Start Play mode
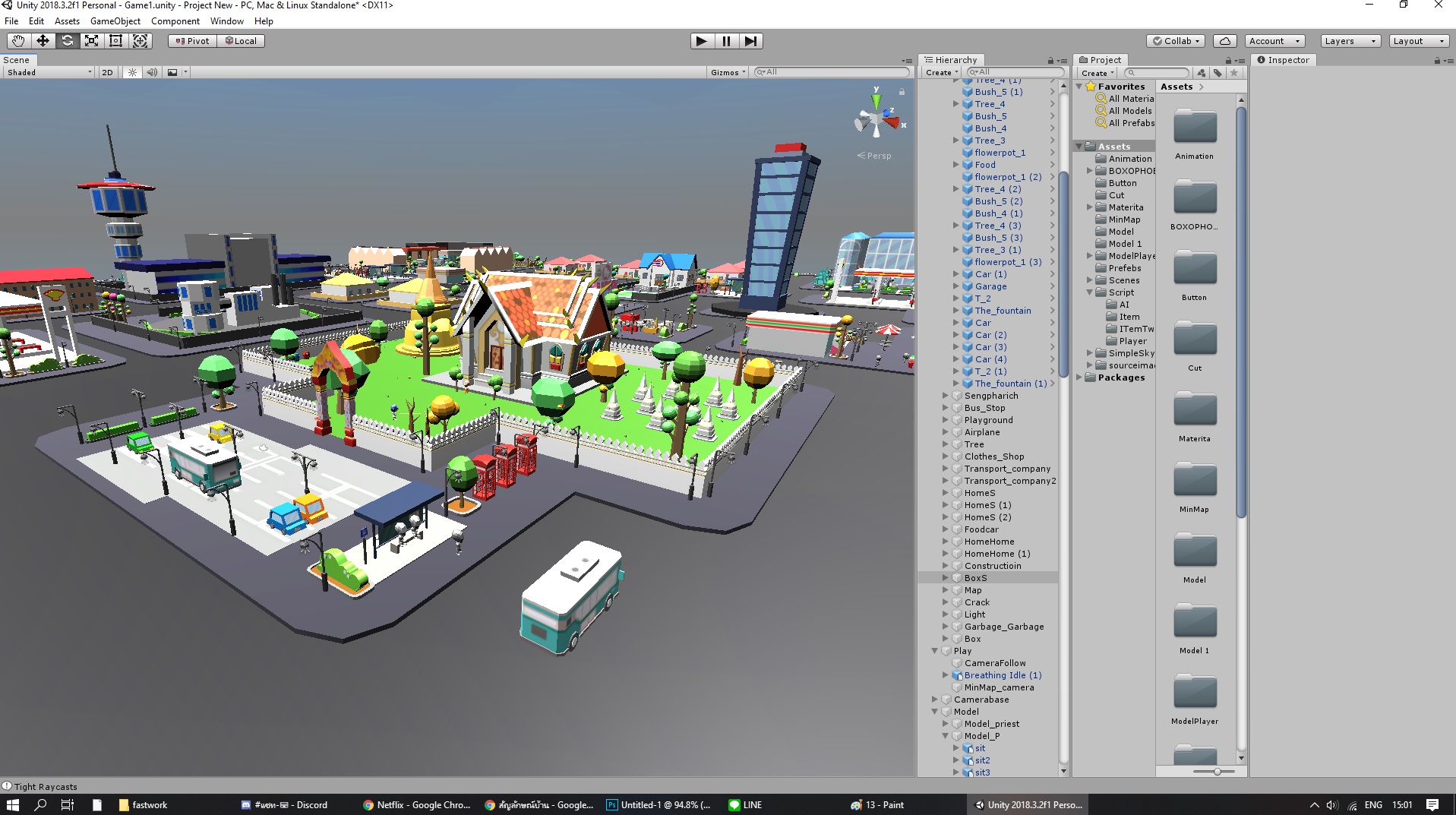1456x815 pixels. click(x=702, y=41)
